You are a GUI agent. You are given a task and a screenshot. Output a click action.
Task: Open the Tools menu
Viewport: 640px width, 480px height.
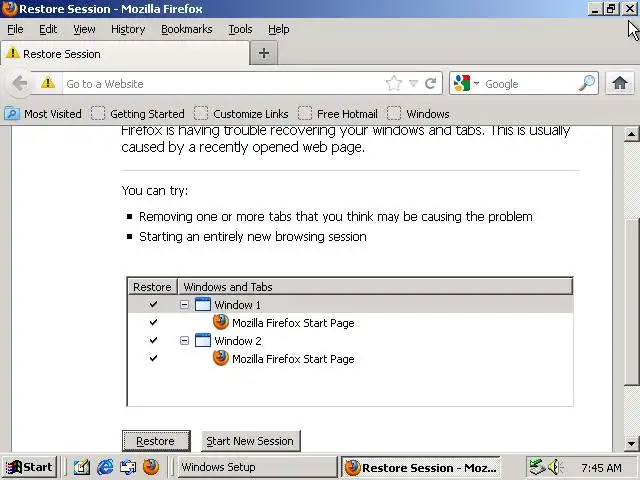[240, 29]
